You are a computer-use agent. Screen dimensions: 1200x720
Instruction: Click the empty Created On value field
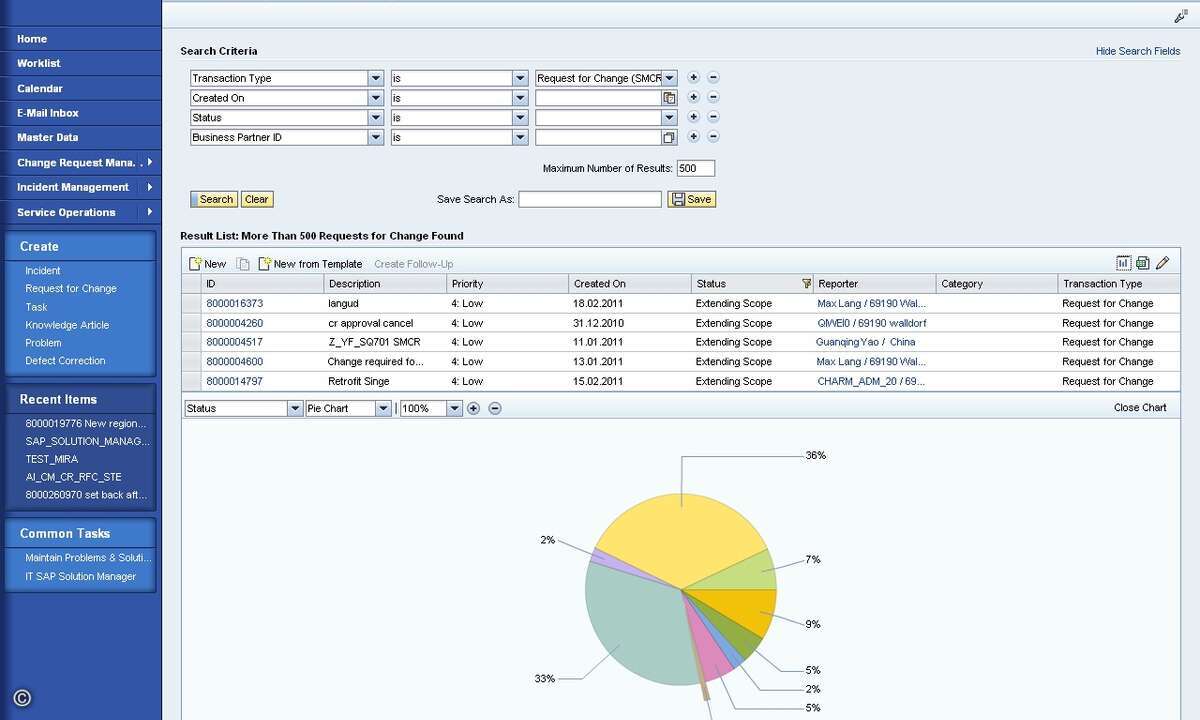599,98
